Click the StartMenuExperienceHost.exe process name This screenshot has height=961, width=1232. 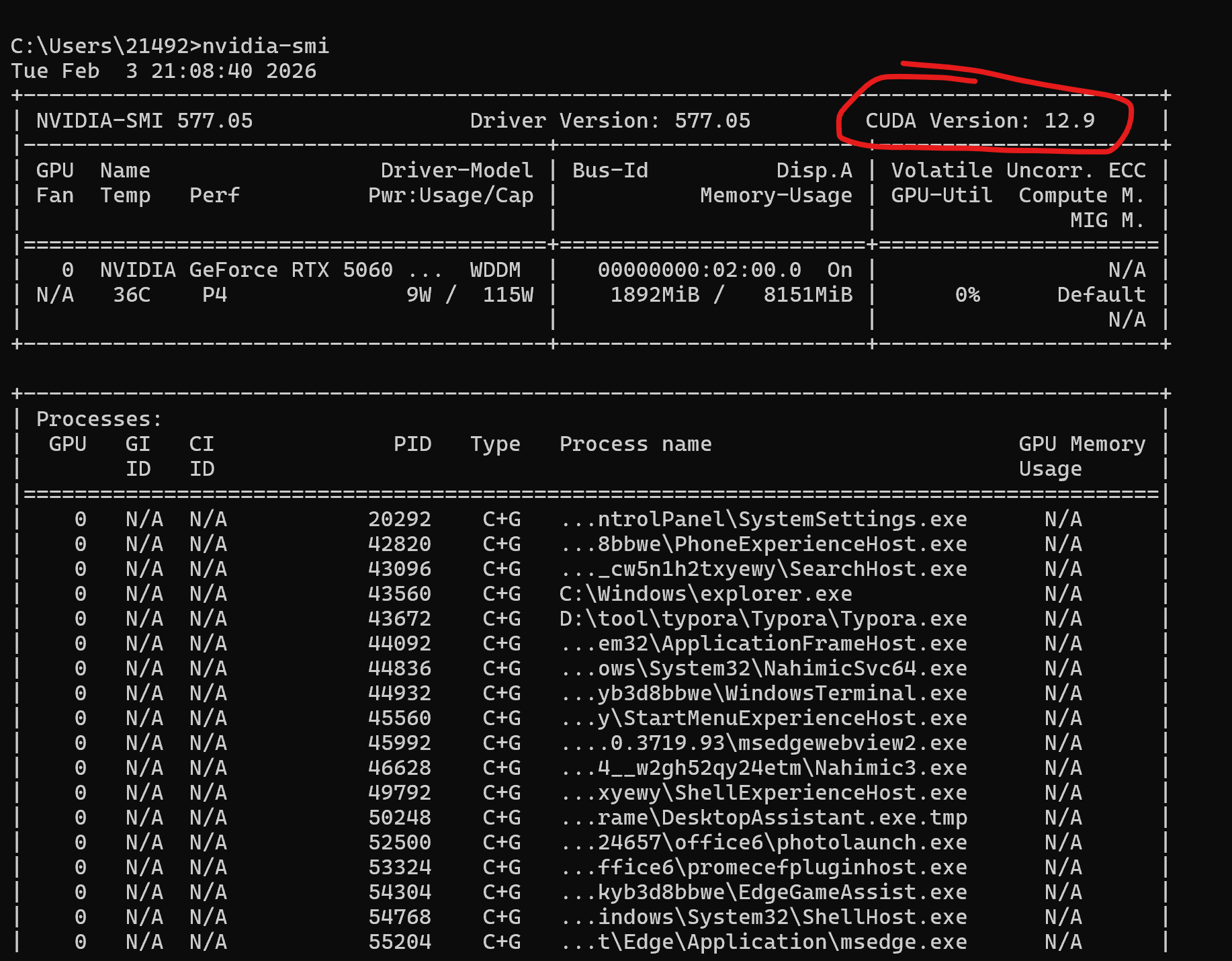(x=764, y=718)
